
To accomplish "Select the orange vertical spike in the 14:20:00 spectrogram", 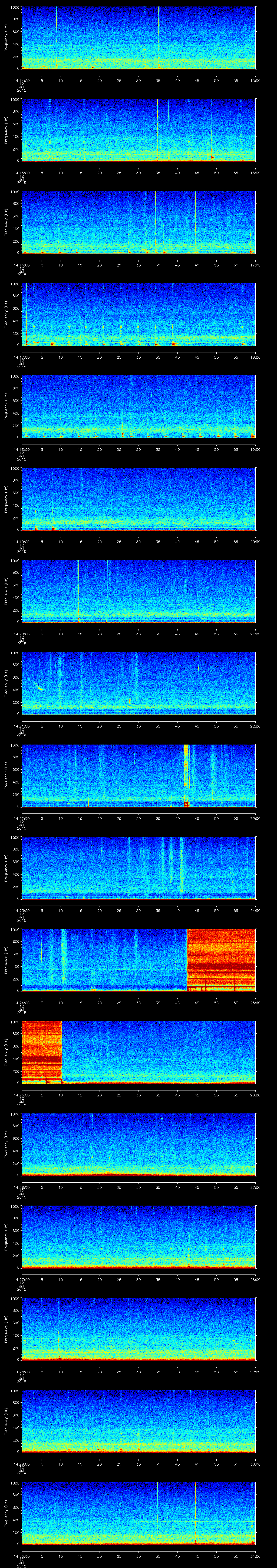I will coord(78,590).
